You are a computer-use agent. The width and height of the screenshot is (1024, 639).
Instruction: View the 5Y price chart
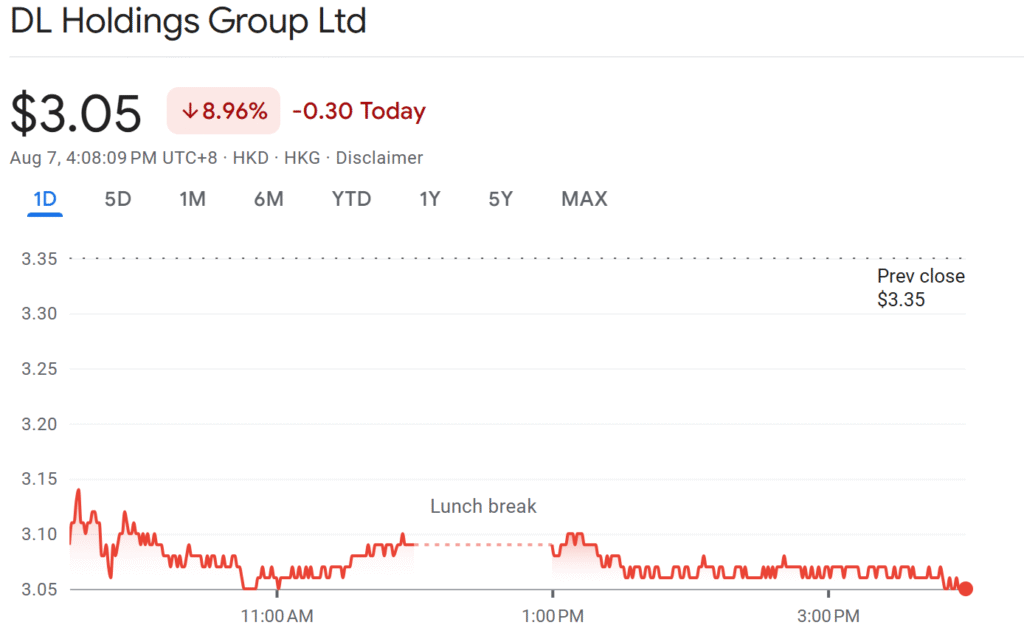pyautogui.click(x=500, y=199)
